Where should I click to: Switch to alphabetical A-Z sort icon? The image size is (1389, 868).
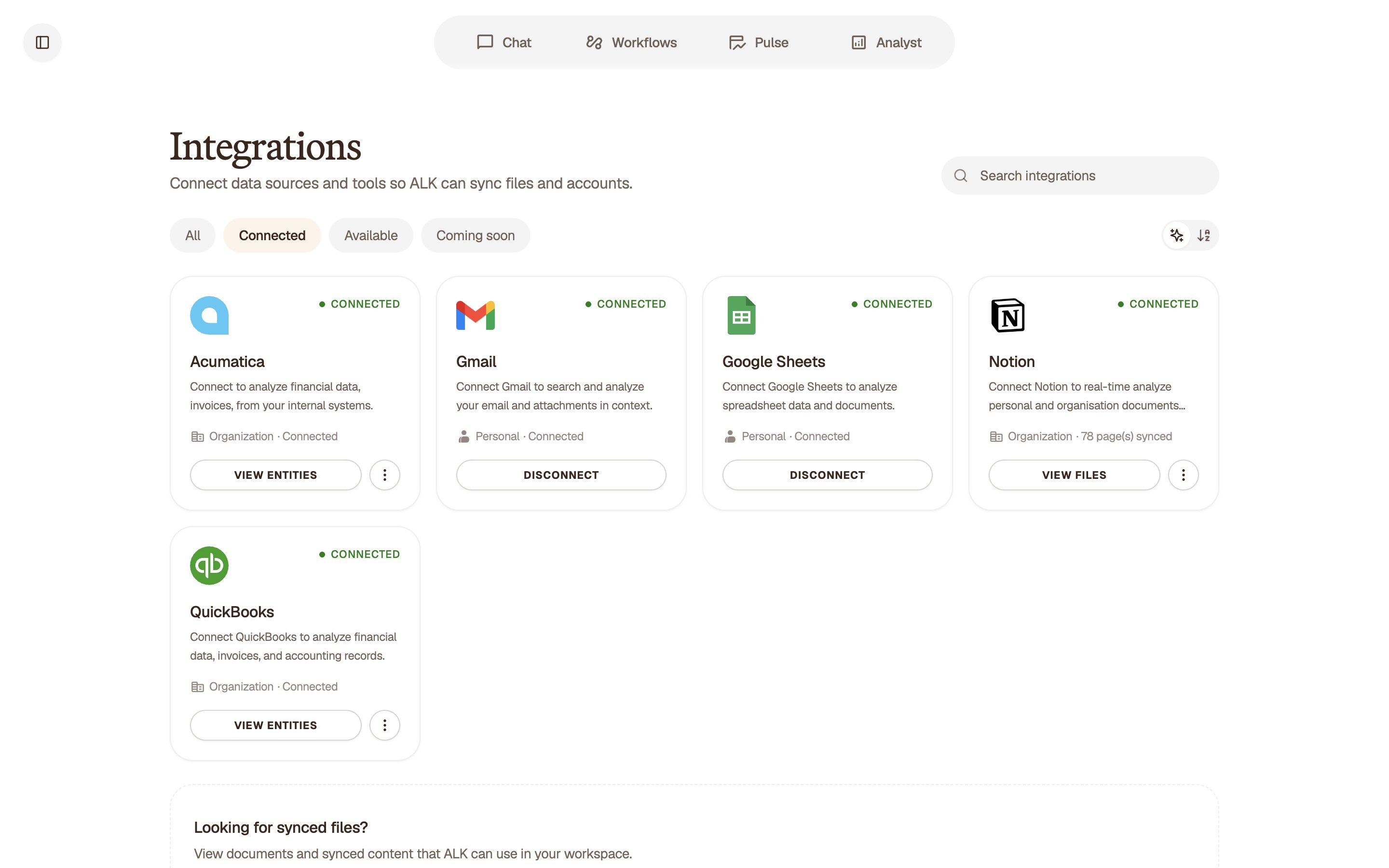click(x=1204, y=235)
